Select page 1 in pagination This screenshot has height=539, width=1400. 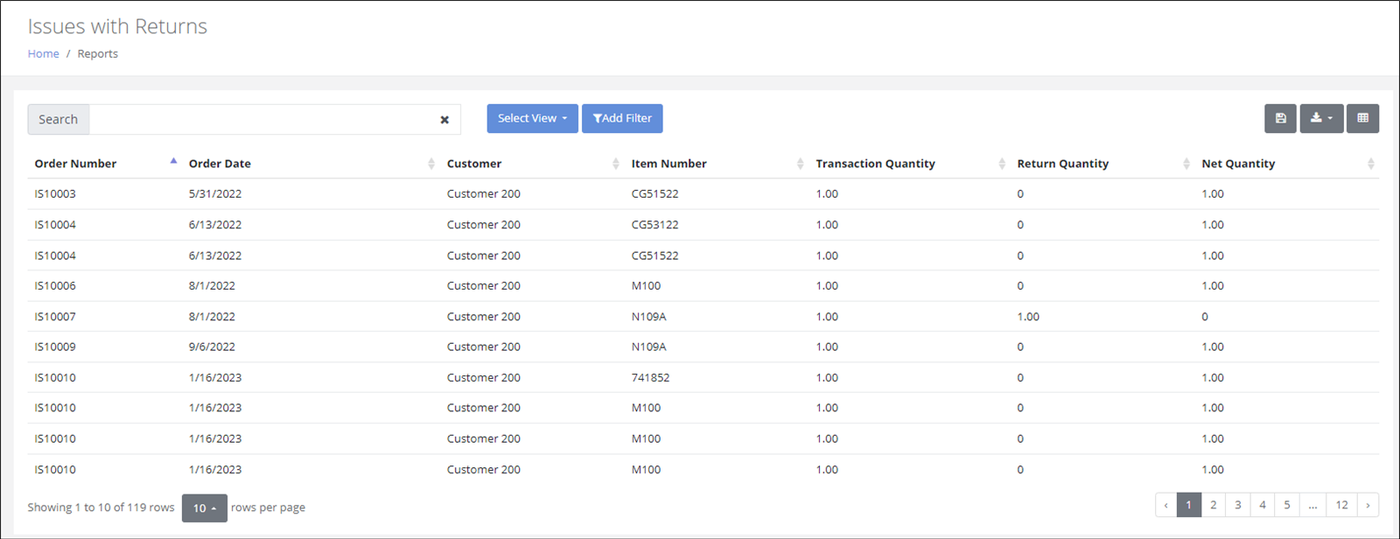tap(1189, 505)
